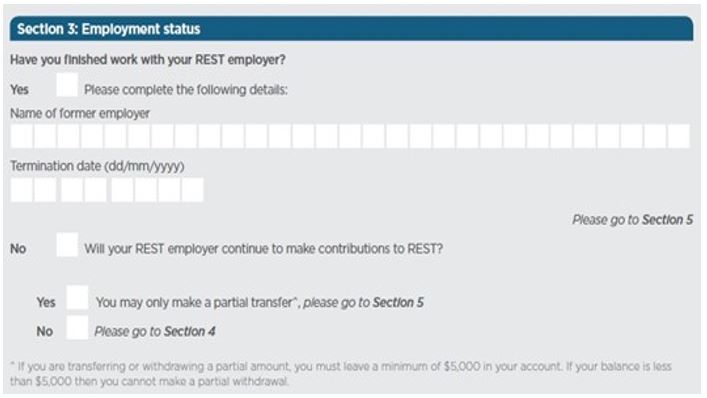707x398 pixels.
Task: Click last year digit of termination date
Action: (x=193, y=190)
